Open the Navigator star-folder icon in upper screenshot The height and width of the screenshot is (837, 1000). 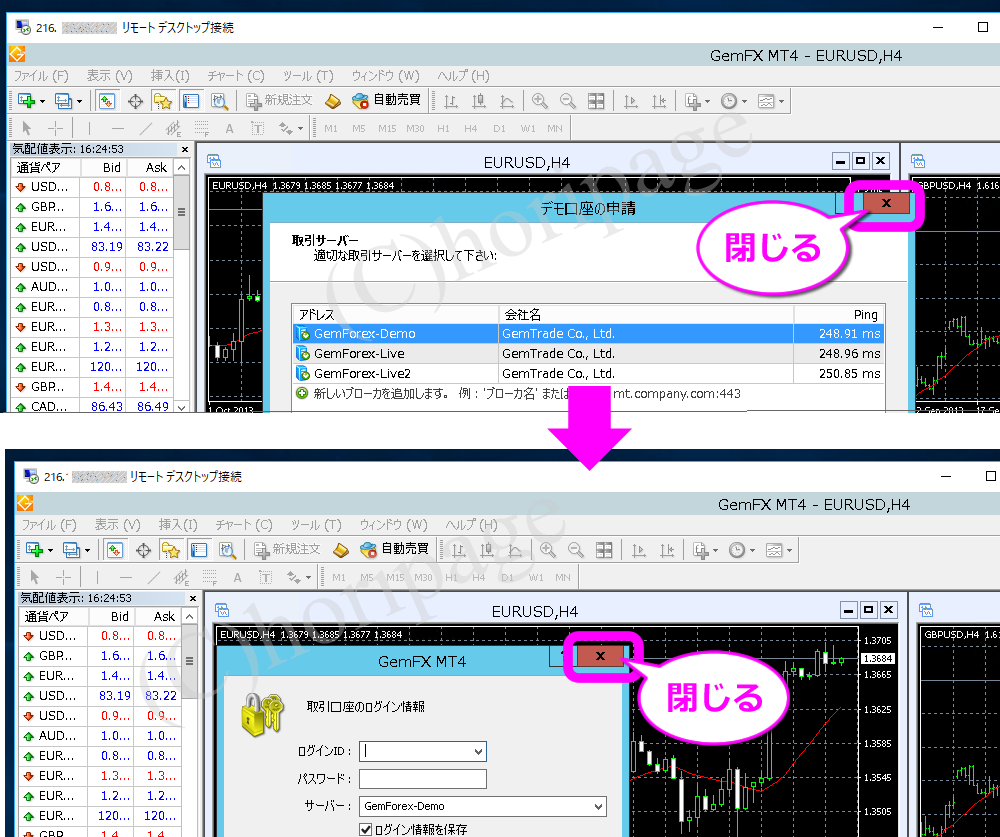(163, 101)
